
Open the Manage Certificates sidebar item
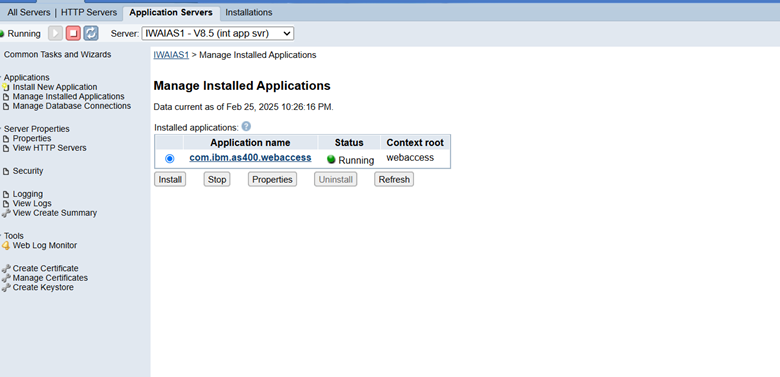50,278
